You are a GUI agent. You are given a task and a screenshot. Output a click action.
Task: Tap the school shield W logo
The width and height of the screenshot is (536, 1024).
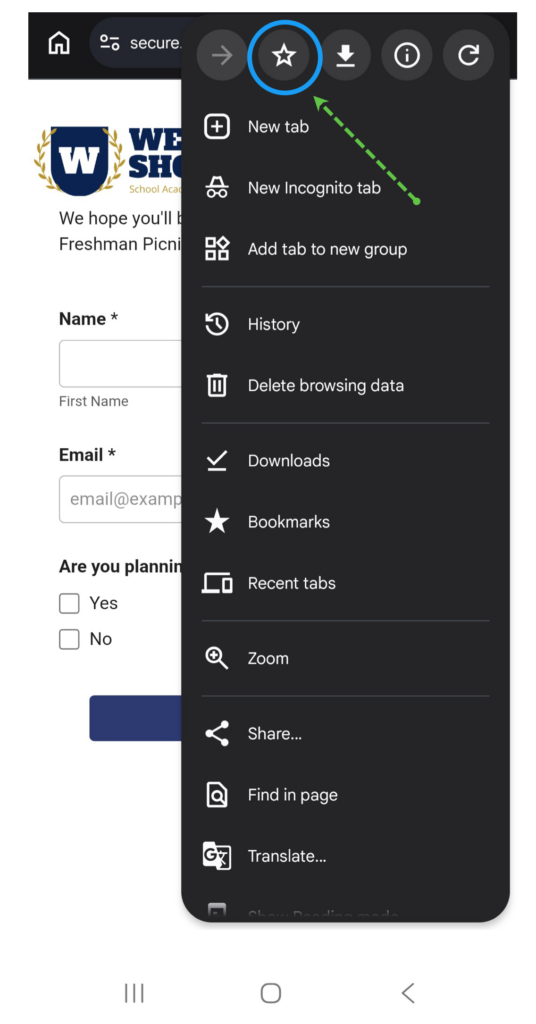pos(79,161)
